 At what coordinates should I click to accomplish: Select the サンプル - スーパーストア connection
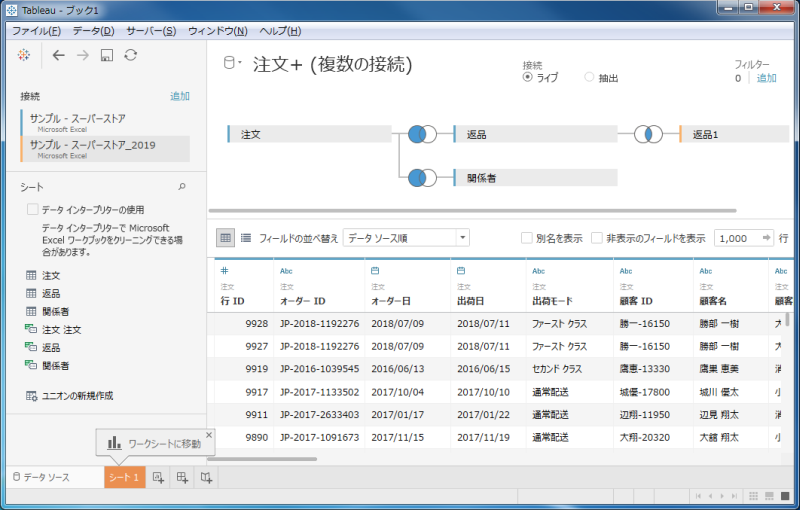pos(105,122)
